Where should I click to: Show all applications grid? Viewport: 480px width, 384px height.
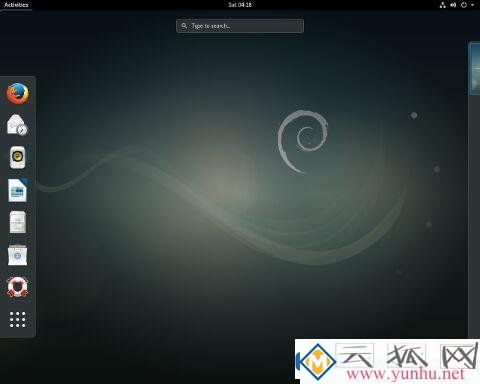pos(18,320)
